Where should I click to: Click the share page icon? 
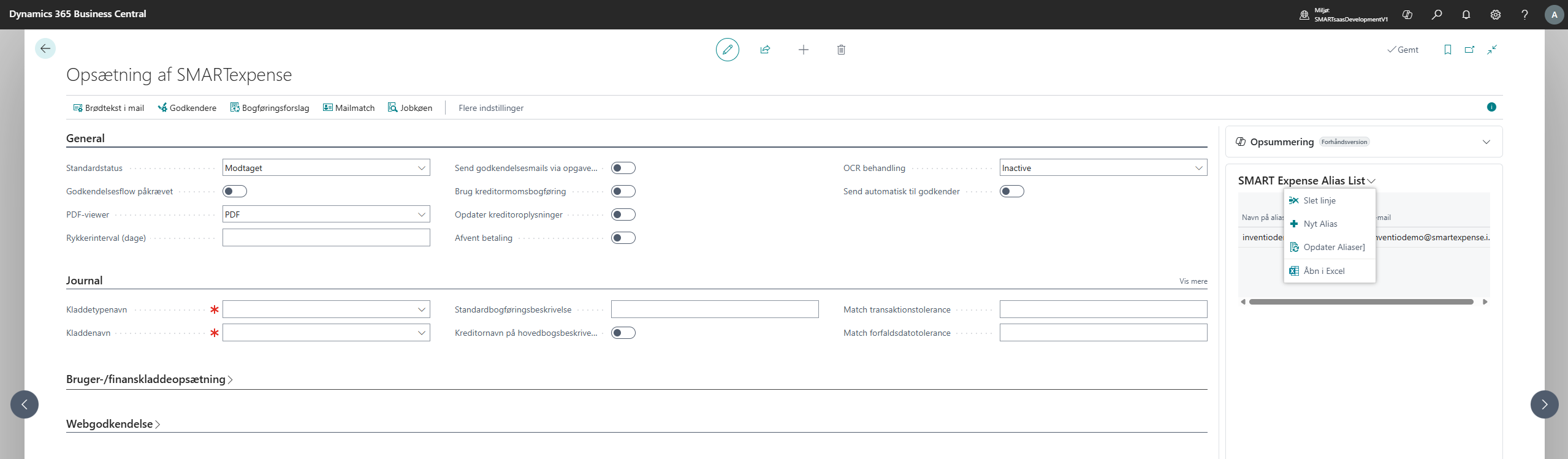tap(765, 50)
